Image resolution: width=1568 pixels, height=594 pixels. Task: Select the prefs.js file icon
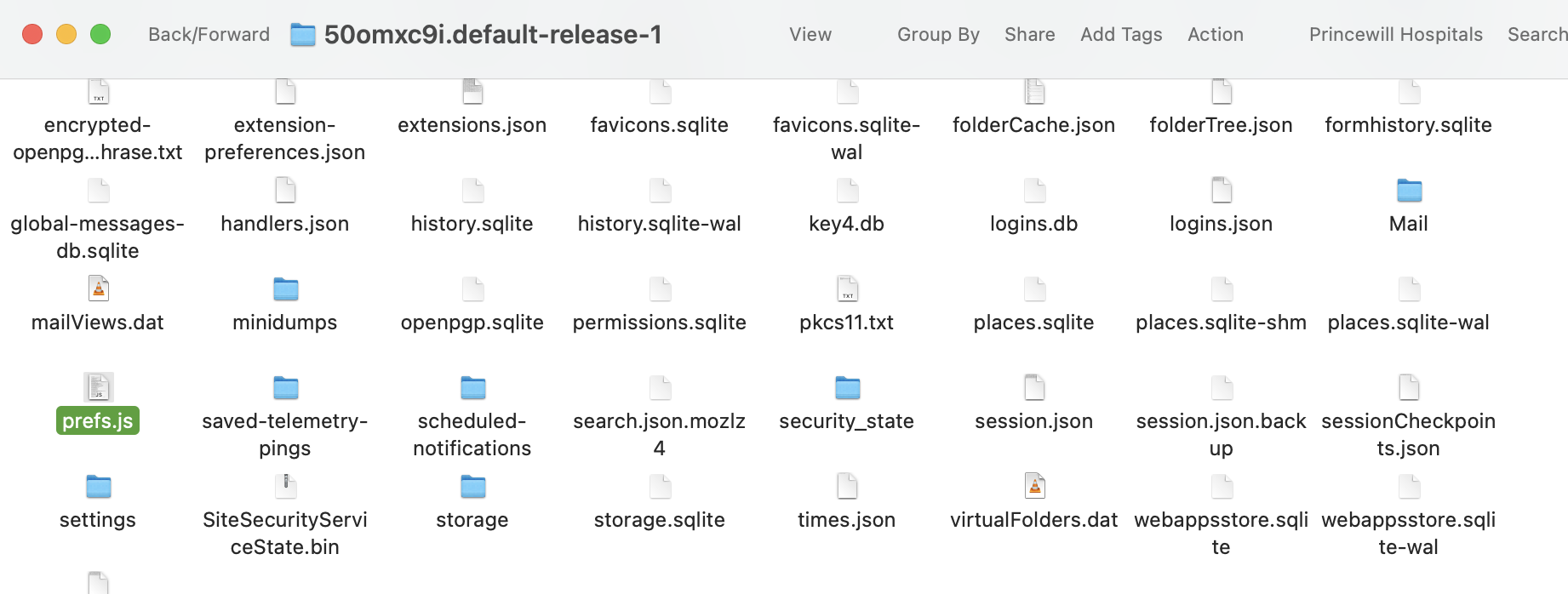(98, 387)
